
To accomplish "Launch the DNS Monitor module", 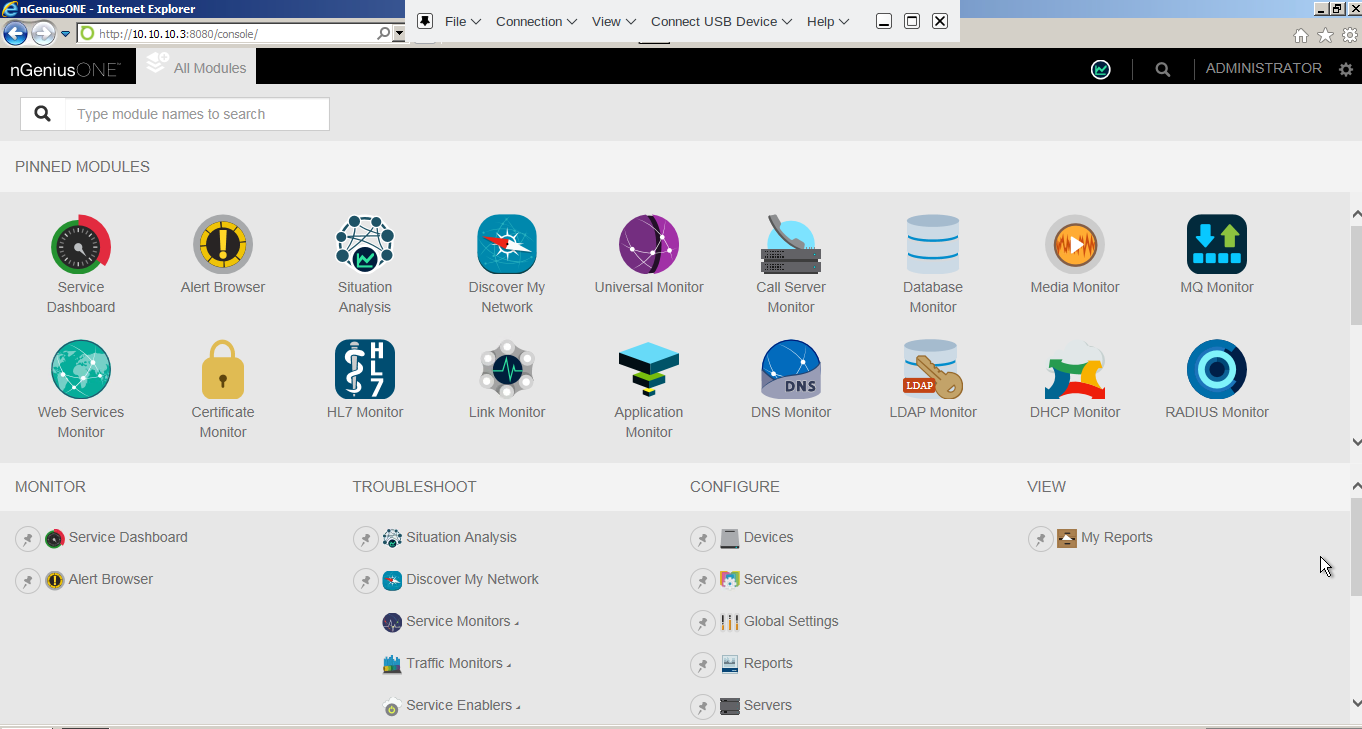I will coord(791,370).
